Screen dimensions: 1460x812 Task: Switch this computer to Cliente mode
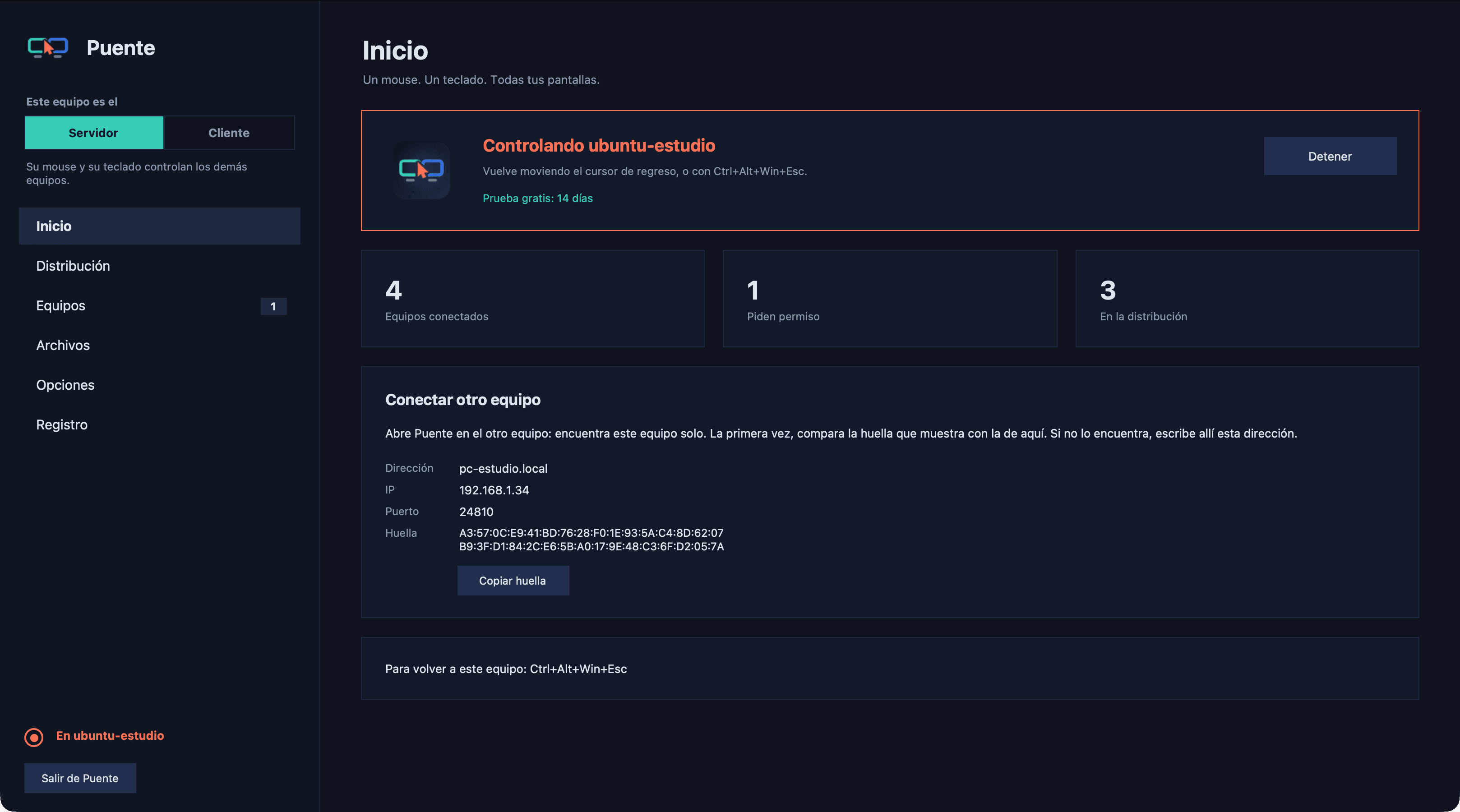click(x=229, y=133)
